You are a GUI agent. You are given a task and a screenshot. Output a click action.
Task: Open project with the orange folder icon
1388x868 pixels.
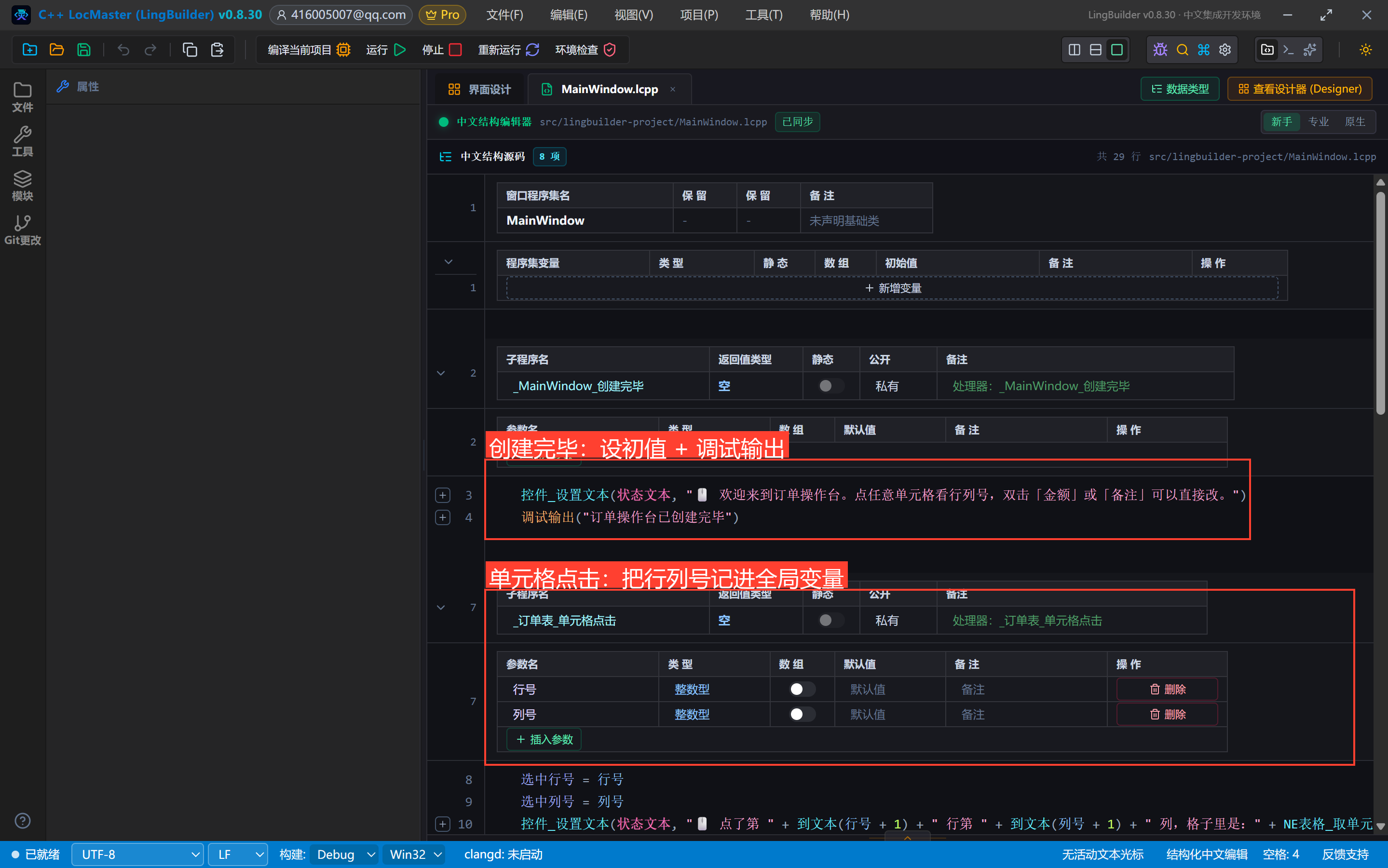click(56, 50)
